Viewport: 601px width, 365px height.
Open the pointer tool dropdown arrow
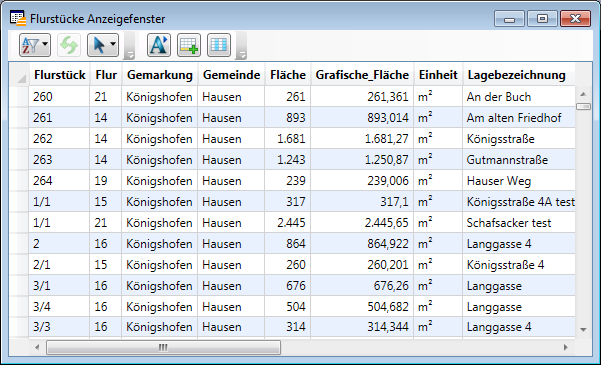[113, 44]
